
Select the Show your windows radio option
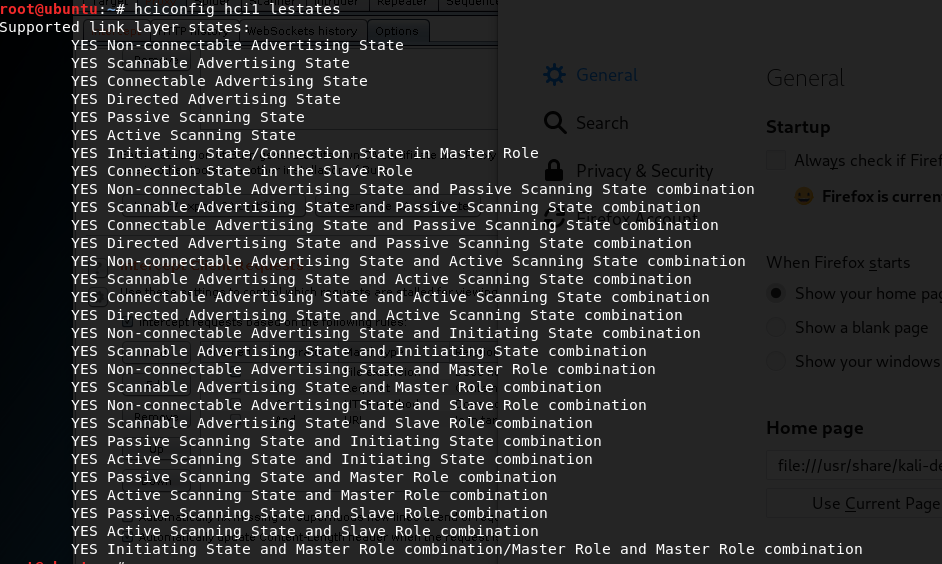776,361
